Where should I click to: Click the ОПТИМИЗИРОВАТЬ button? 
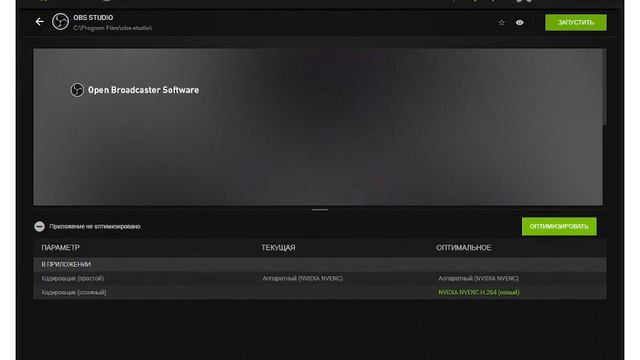pos(559,226)
